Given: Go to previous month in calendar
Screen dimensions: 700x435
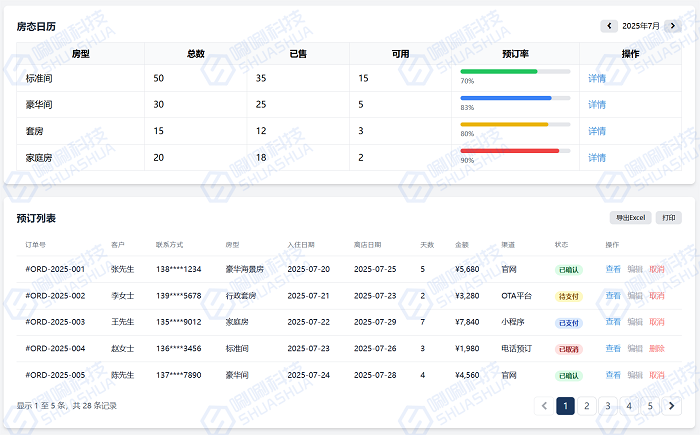Looking at the screenshot, I should pyautogui.click(x=608, y=26).
